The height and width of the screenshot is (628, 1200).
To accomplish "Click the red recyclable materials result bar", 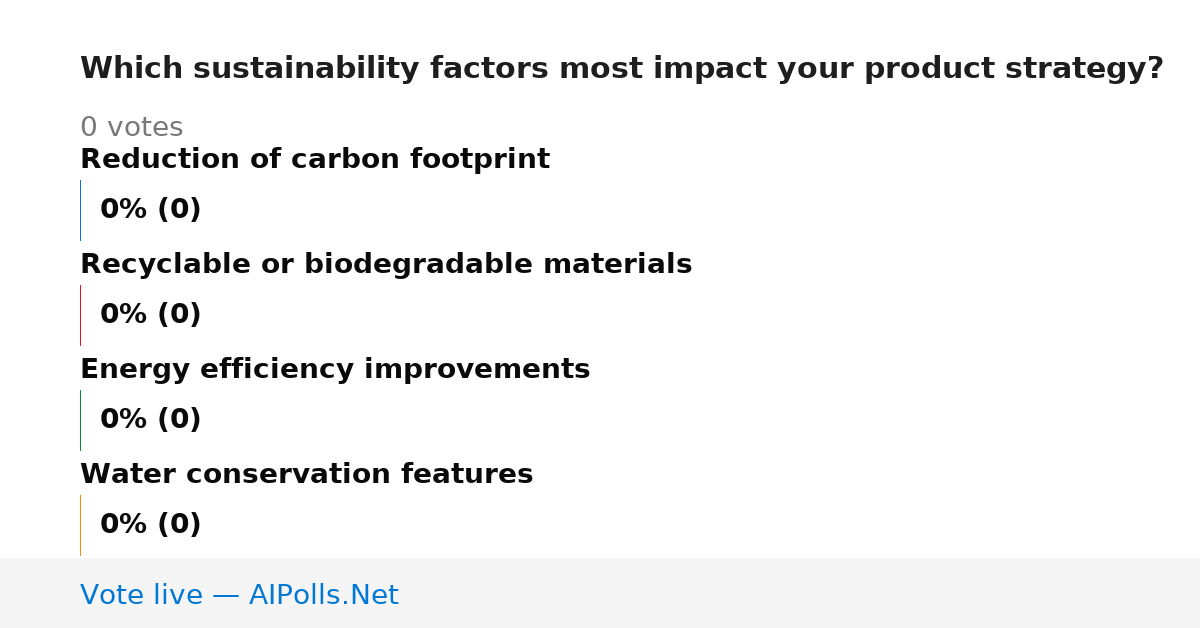I will 80,315.
